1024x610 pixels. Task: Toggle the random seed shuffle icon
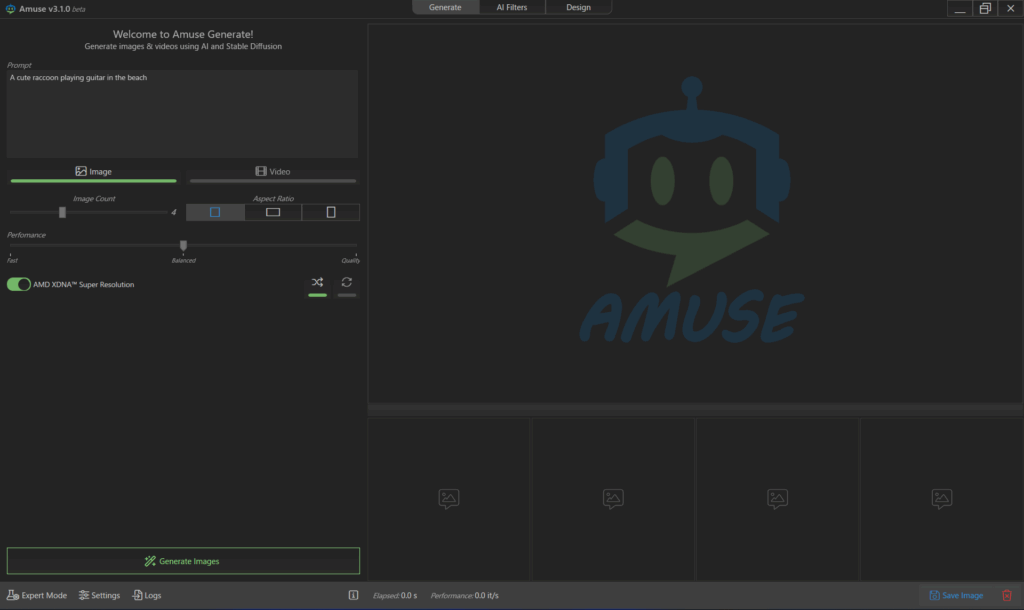point(317,284)
